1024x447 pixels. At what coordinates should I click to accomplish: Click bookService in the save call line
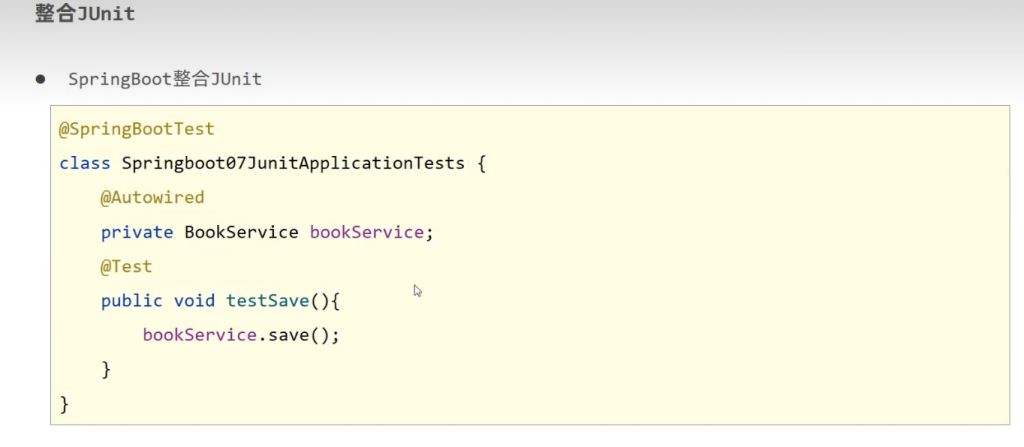point(199,335)
